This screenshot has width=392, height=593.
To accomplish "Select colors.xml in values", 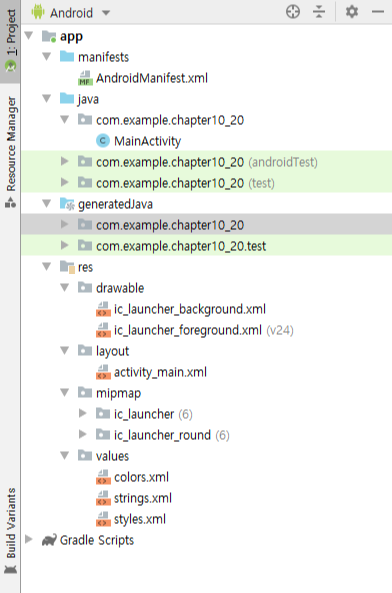I will (x=141, y=477).
